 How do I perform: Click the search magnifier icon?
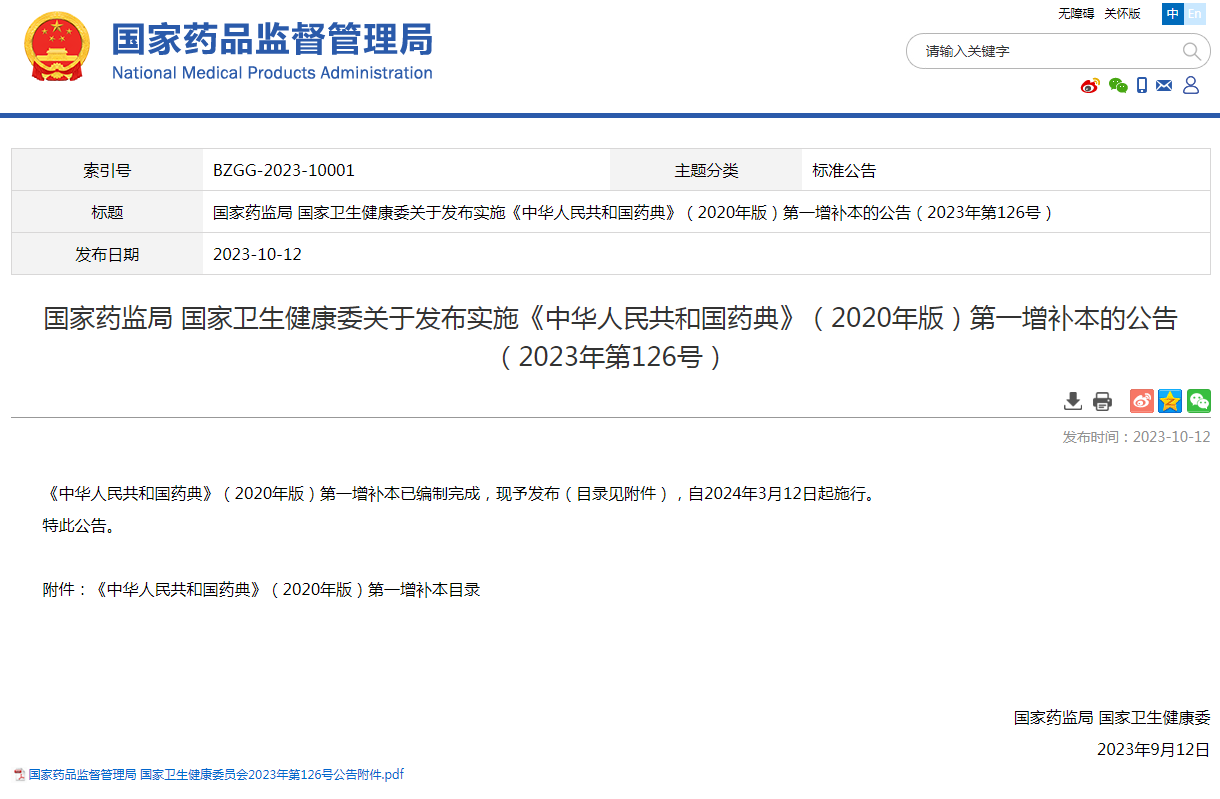(x=1191, y=51)
